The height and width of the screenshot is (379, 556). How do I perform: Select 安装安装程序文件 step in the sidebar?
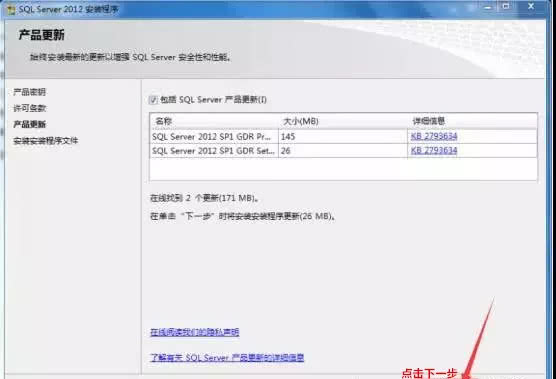coord(45,141)
